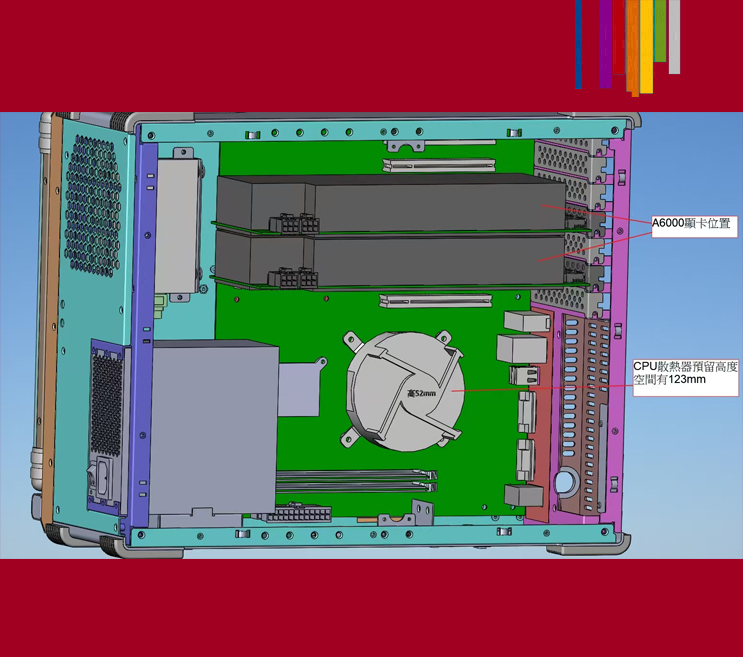Click the 高52mm text on the cooler
This screenshot has width=743, height=657.
[x=421, y=393]
